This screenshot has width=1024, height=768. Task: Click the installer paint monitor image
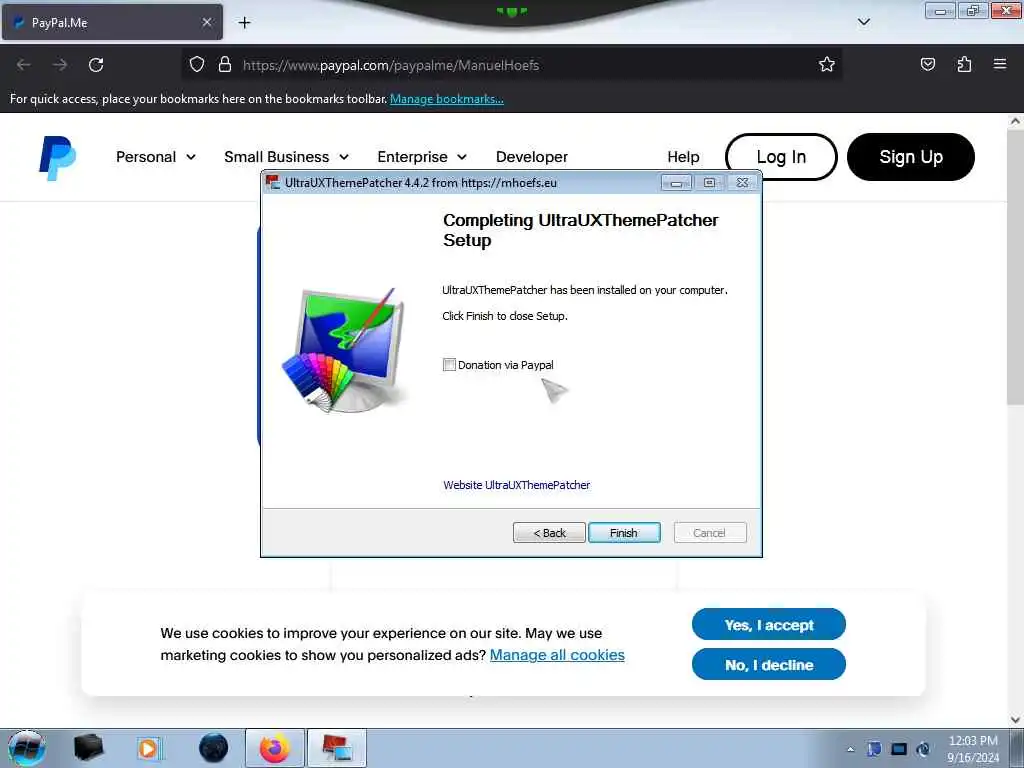(x=345, y=349)
